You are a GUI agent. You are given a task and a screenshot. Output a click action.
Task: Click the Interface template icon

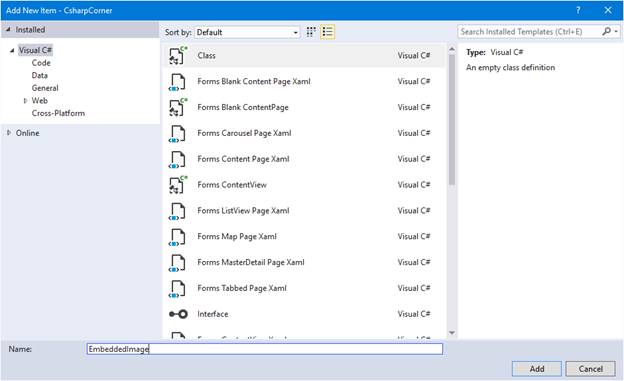(x=178, y=314)
